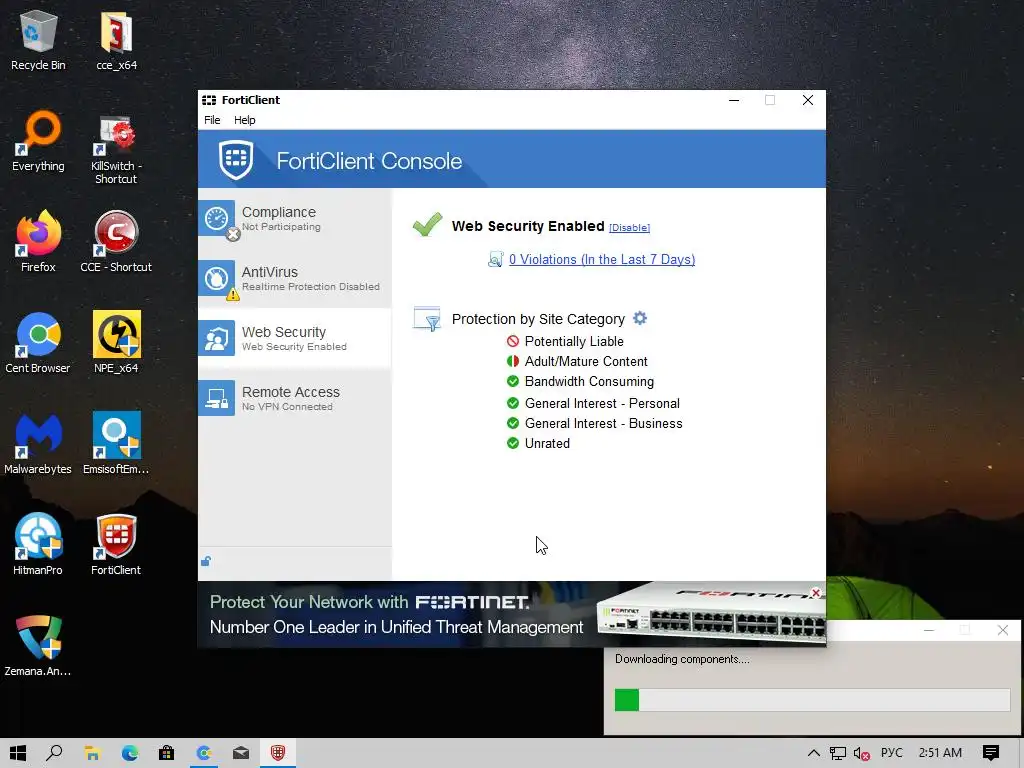Select the KillSwitch shortcut icon

point(116,148)
